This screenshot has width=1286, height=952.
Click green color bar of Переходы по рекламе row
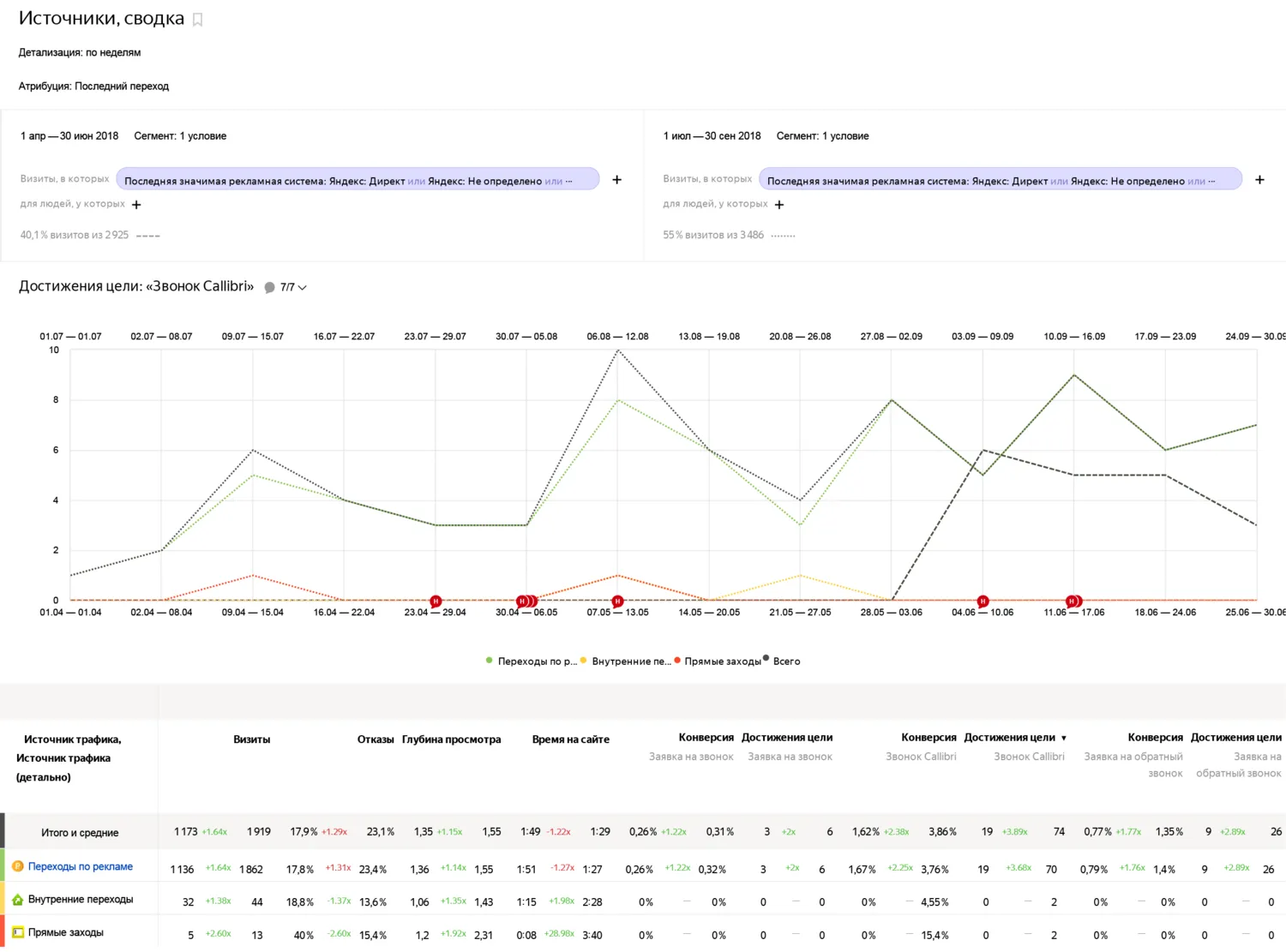(3, 865)
